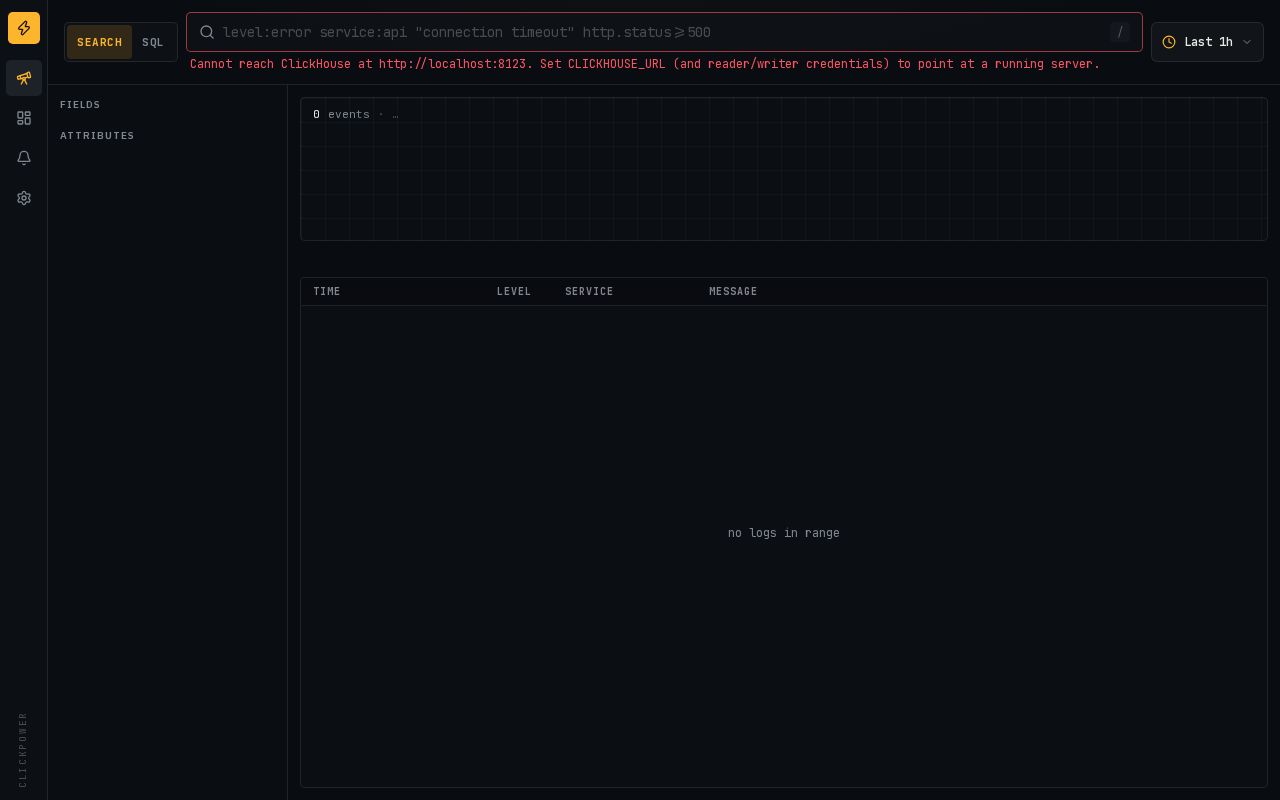The width and height of the screenshot is (1280, 800).
Task: Click the ATTRIBUTES section header
Action: click(x=97, y=136)
